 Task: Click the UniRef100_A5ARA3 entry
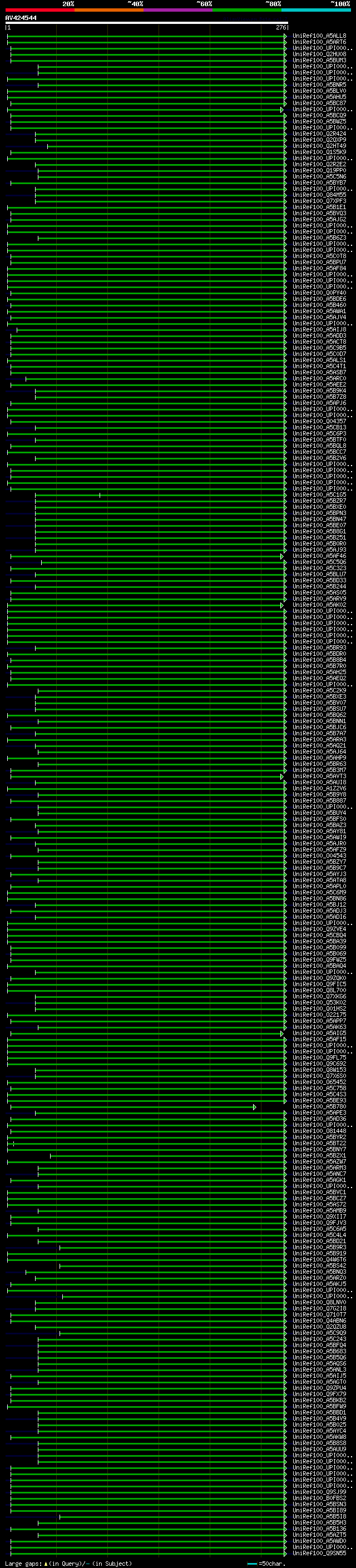coord(319,739)
